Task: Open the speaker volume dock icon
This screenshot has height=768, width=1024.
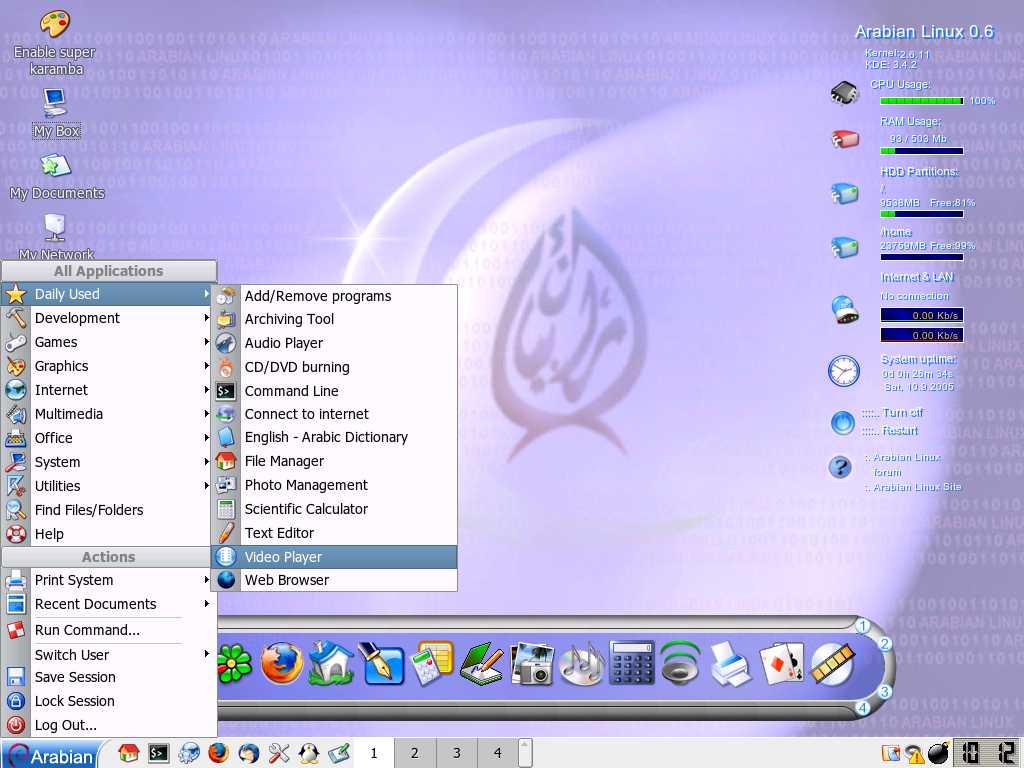Action: pyautogui.click(x=679, y=664)
